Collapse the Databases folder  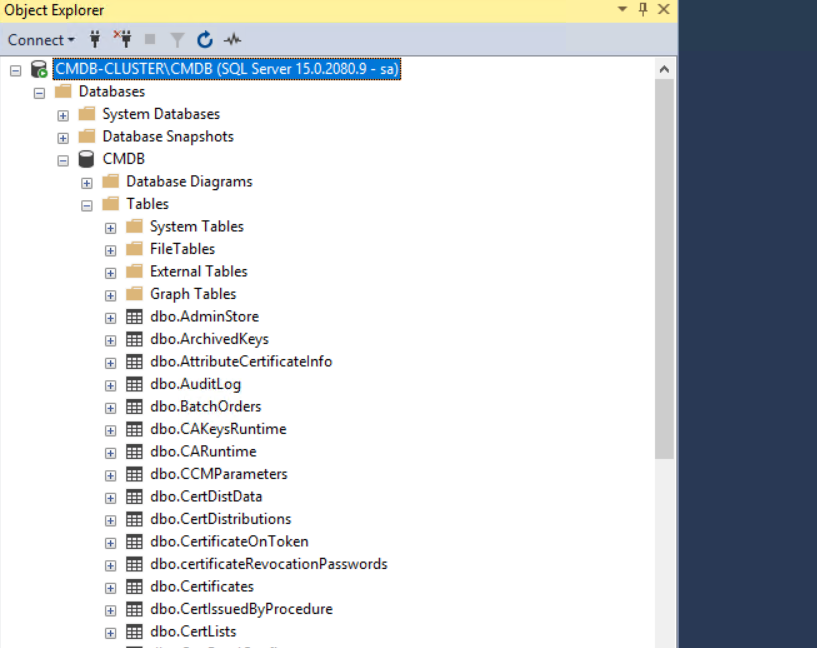(x=39, y=93)
